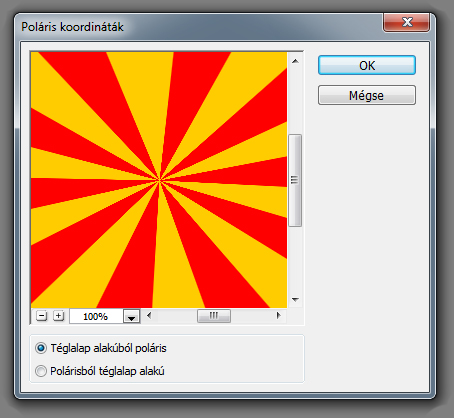Screen dimensions: 454x418
Task: Confirm the filter with OK
Action: pos(367,65)
